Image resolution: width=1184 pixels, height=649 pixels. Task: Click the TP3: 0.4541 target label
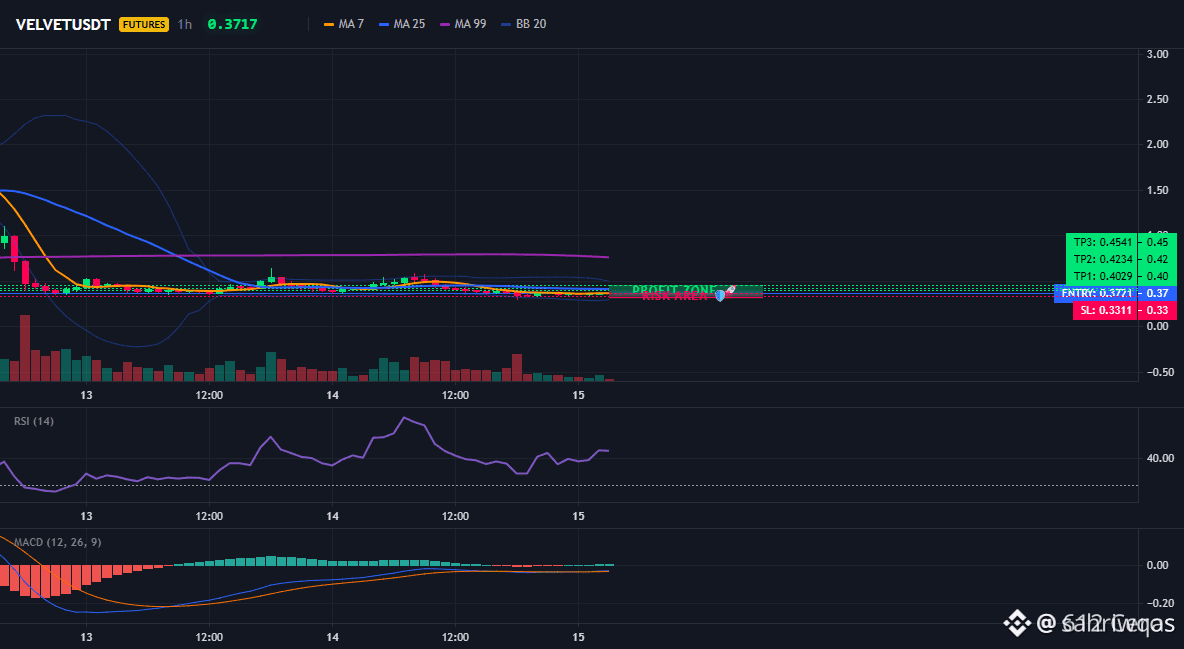point(1103,243)
